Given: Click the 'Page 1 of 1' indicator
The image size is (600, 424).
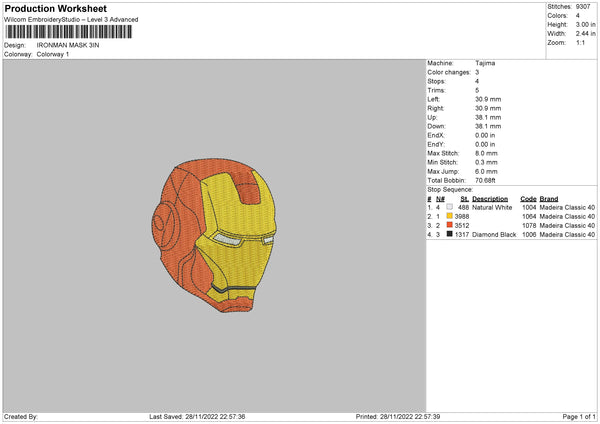Looking at the screenshot, I should point(579,417).
